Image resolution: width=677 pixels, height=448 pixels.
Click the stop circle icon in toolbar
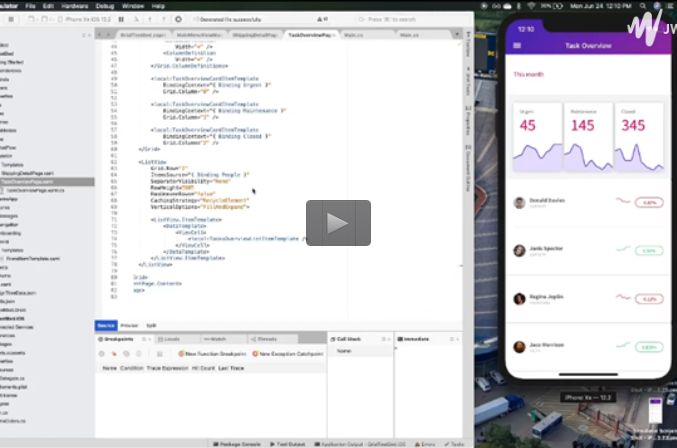(180, 18)
